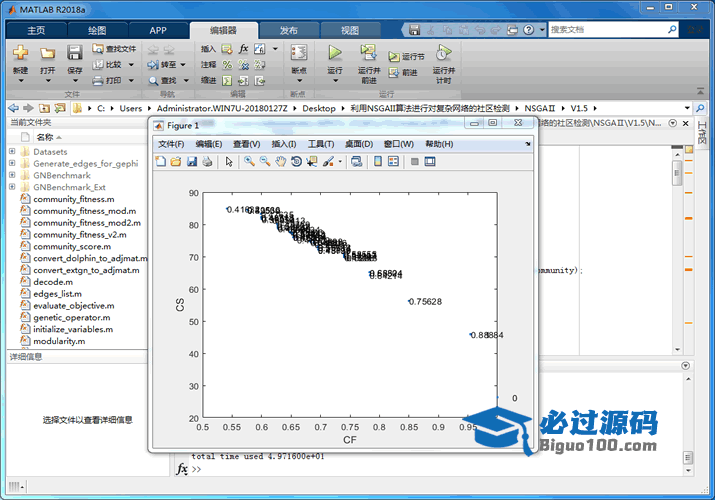Click Run and Time (运行并计时) icon
715x500 pixels.
(x=443, y=53)
